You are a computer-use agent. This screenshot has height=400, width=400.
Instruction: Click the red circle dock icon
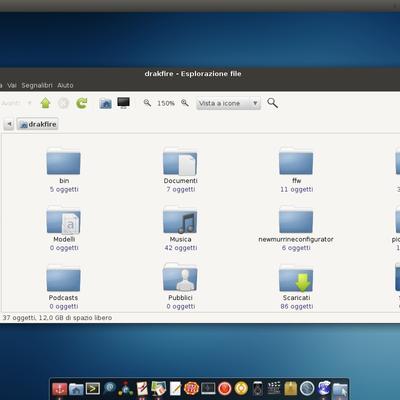click(x=225, y=389)
